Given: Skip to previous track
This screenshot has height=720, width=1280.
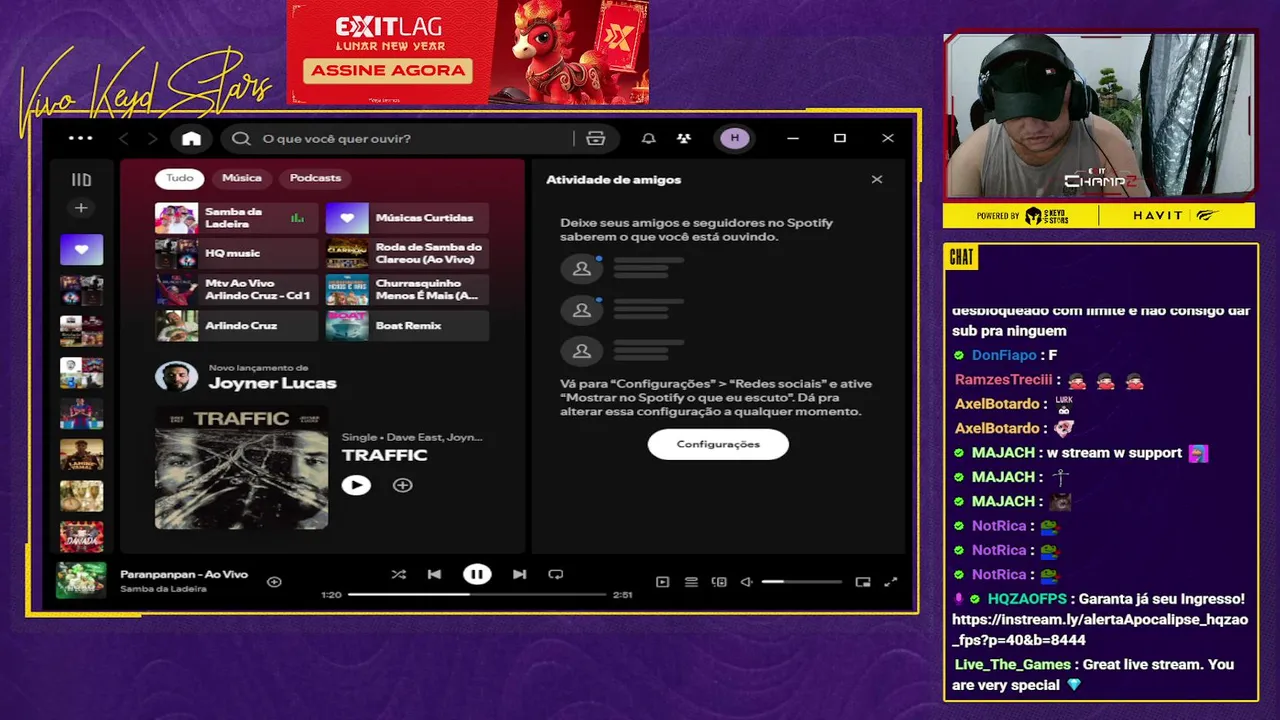Looking at the screenshot, I should click(434, 574).
